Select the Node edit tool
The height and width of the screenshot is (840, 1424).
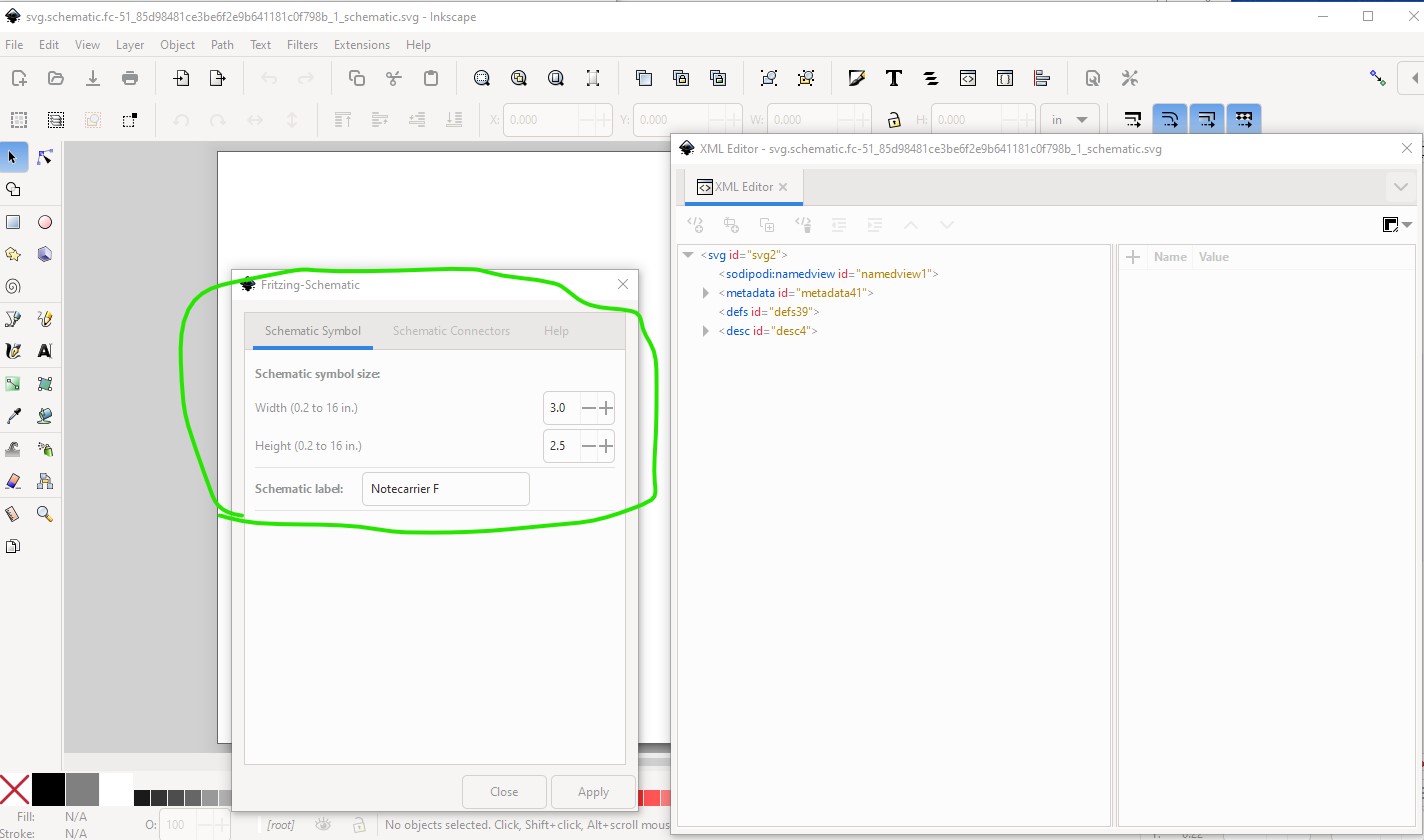44,157
